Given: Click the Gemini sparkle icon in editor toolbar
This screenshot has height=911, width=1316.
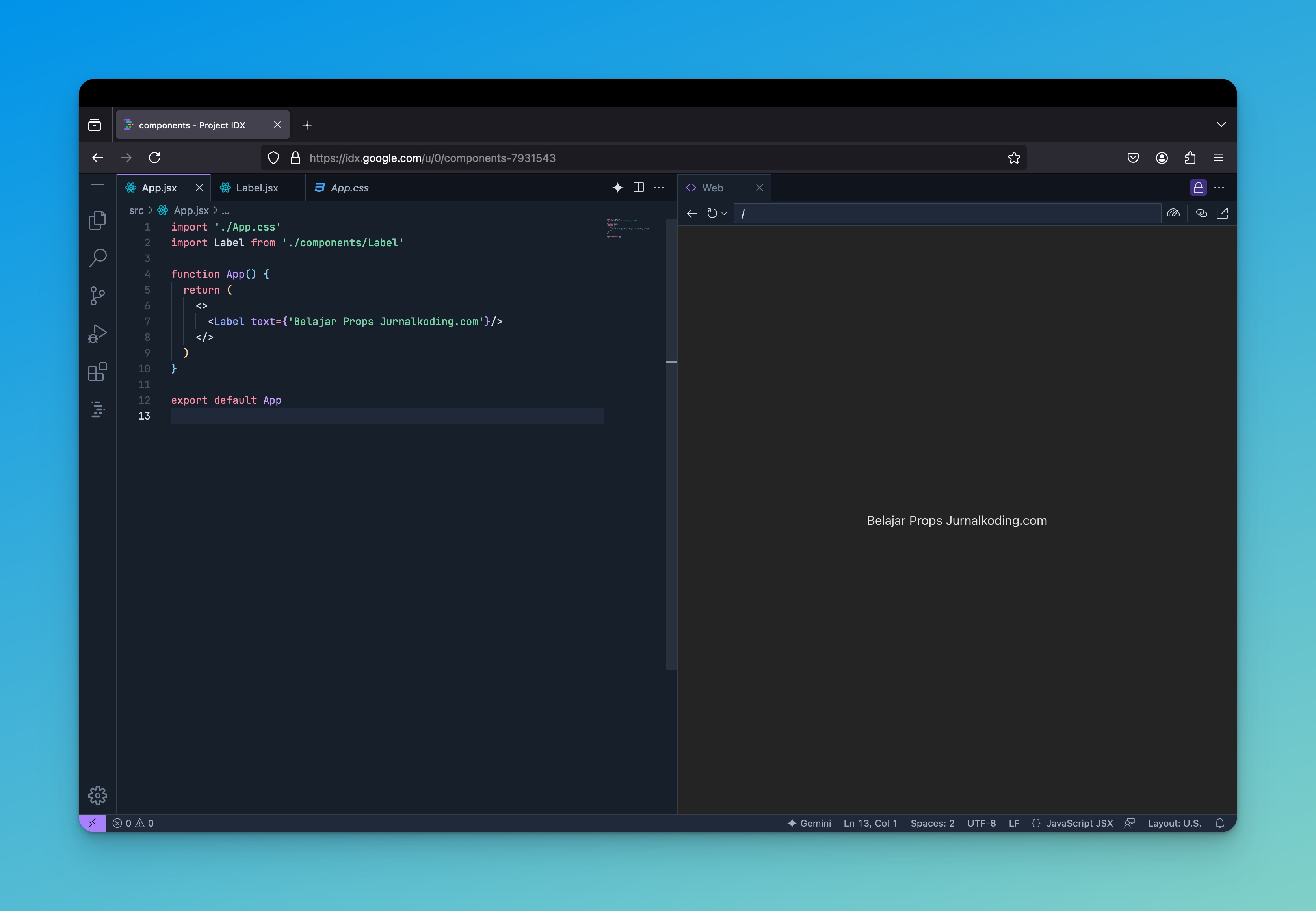Looking at the screenshot, I should pos(617,188).
